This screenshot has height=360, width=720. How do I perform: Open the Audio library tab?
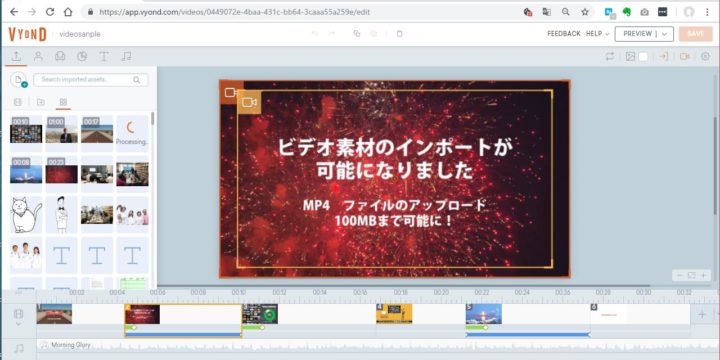click(126, 56)
